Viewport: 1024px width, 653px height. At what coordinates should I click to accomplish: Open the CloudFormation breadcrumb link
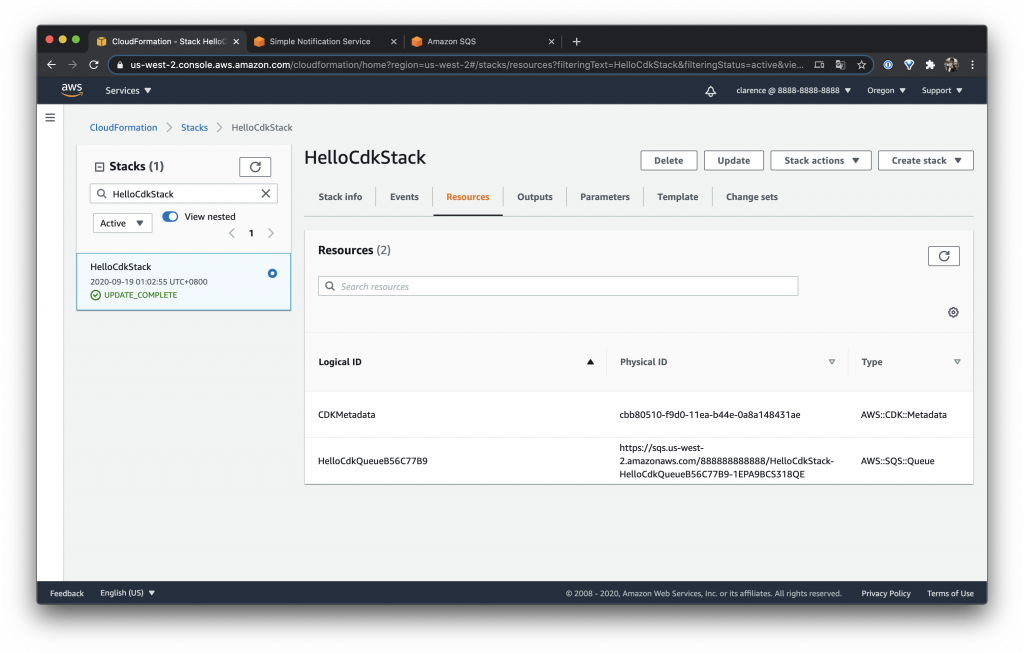click(x=123, y=127)
